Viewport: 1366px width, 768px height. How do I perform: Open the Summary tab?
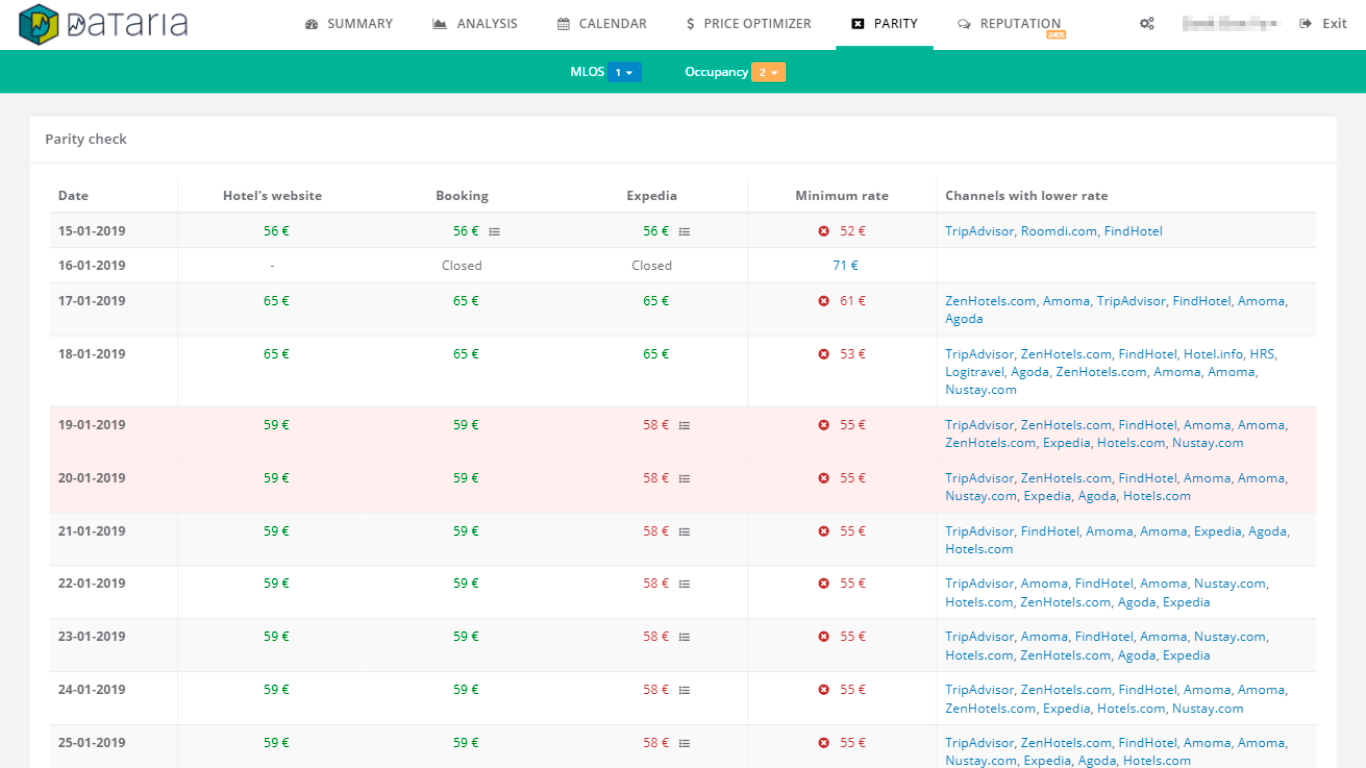[349, 24]
